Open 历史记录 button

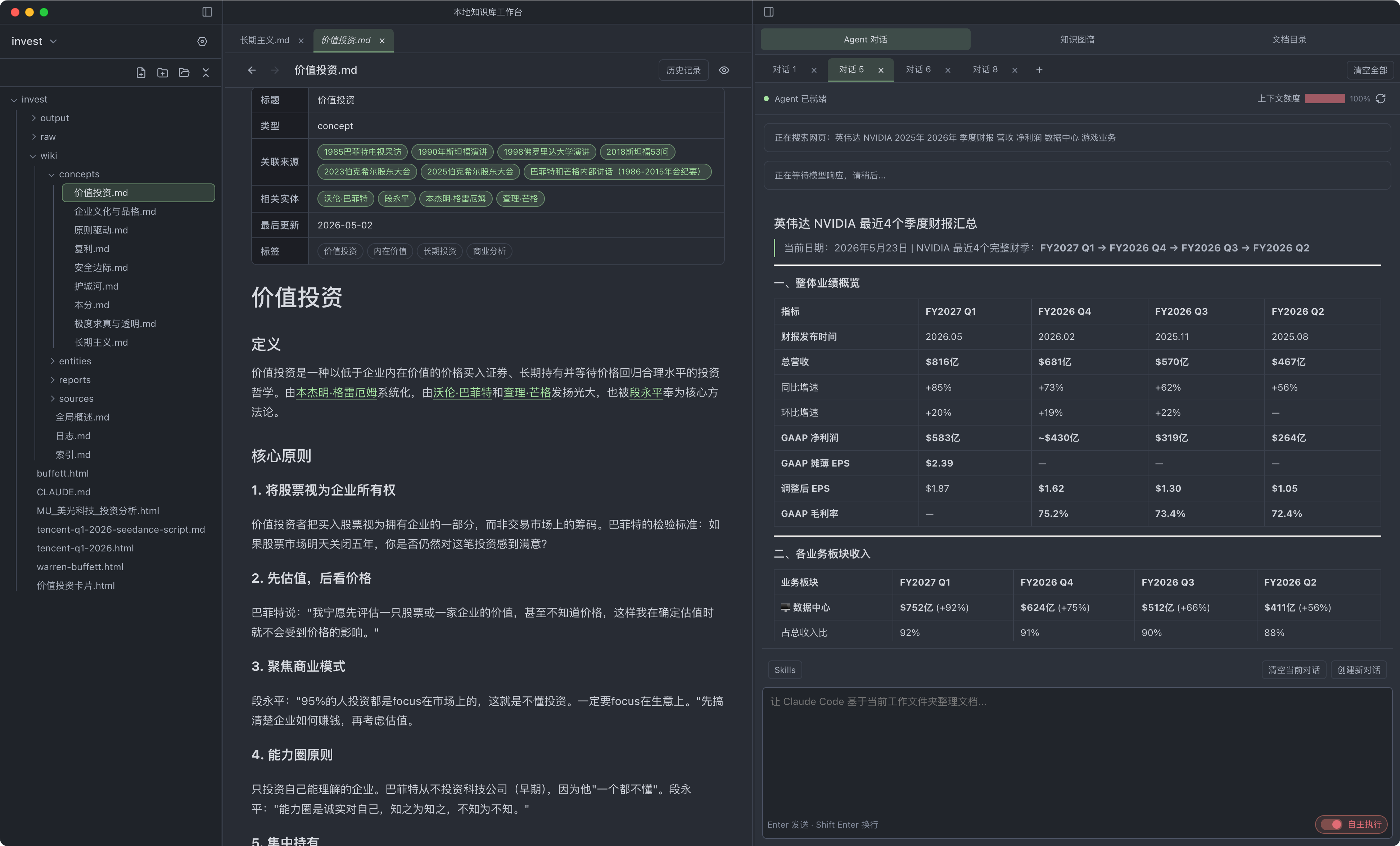tap(683, 70)
